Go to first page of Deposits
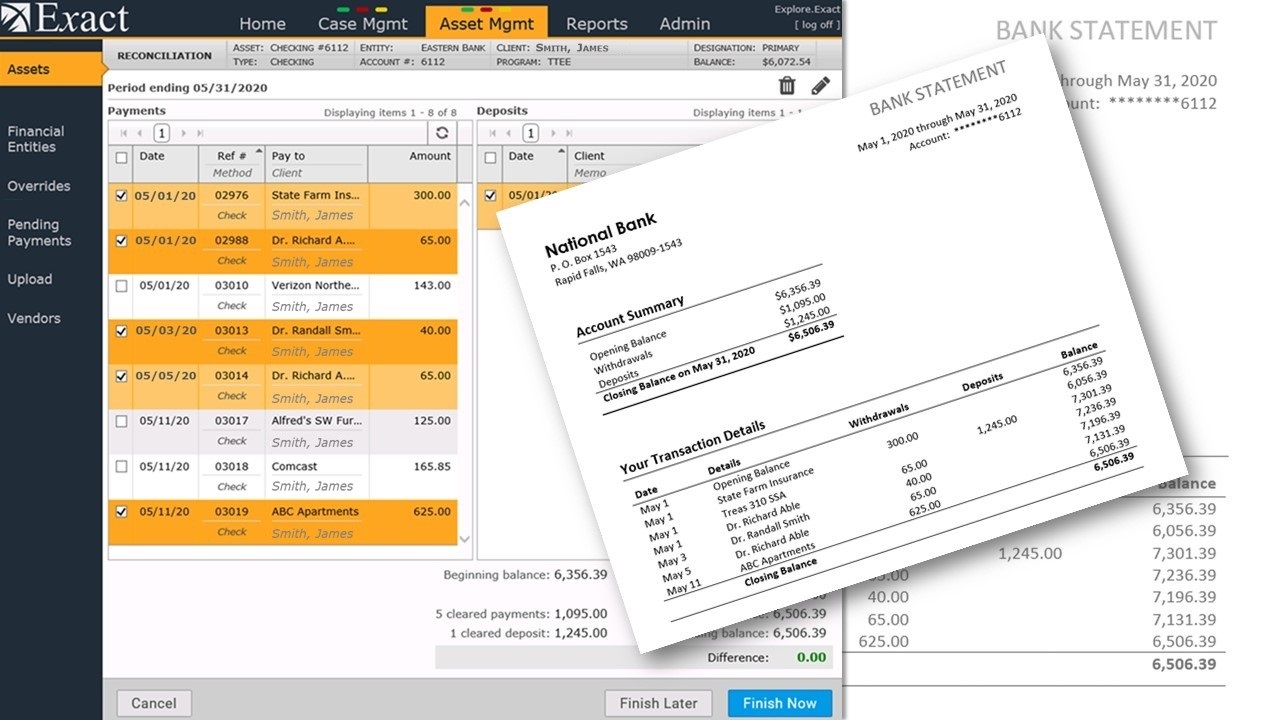This screenshot has width=1280, height=720. point(493,133)
